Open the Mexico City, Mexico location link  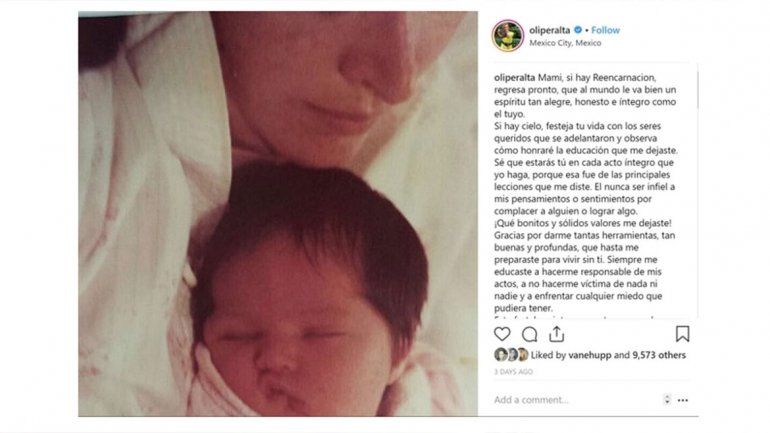[x=565, y=43]
